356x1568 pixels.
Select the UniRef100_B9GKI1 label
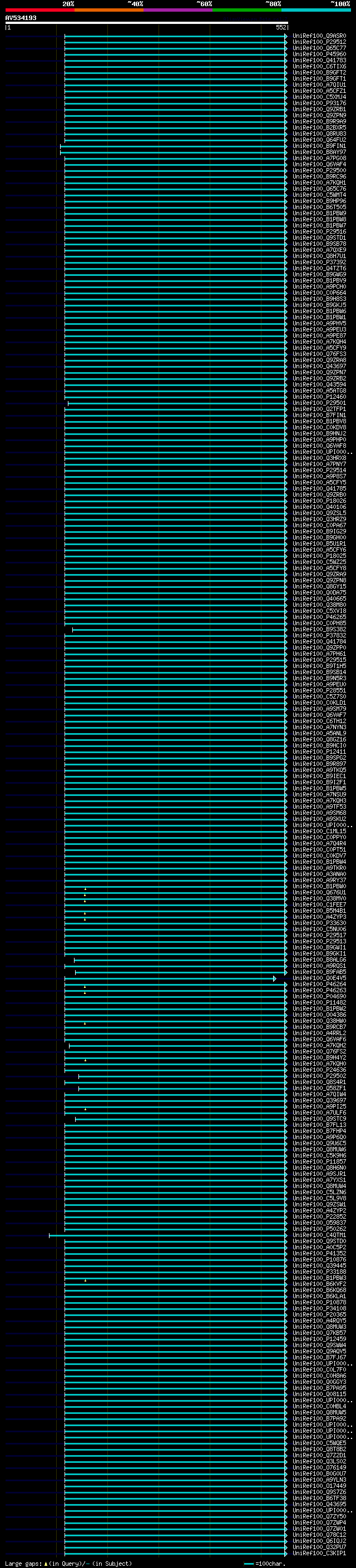319,954
